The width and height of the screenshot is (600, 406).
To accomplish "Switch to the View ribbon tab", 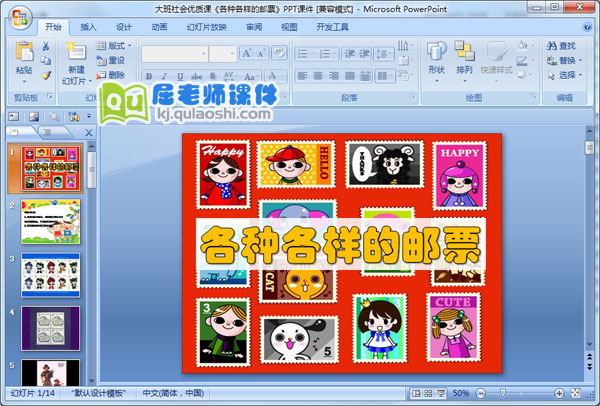I will (x=289, y=27).
